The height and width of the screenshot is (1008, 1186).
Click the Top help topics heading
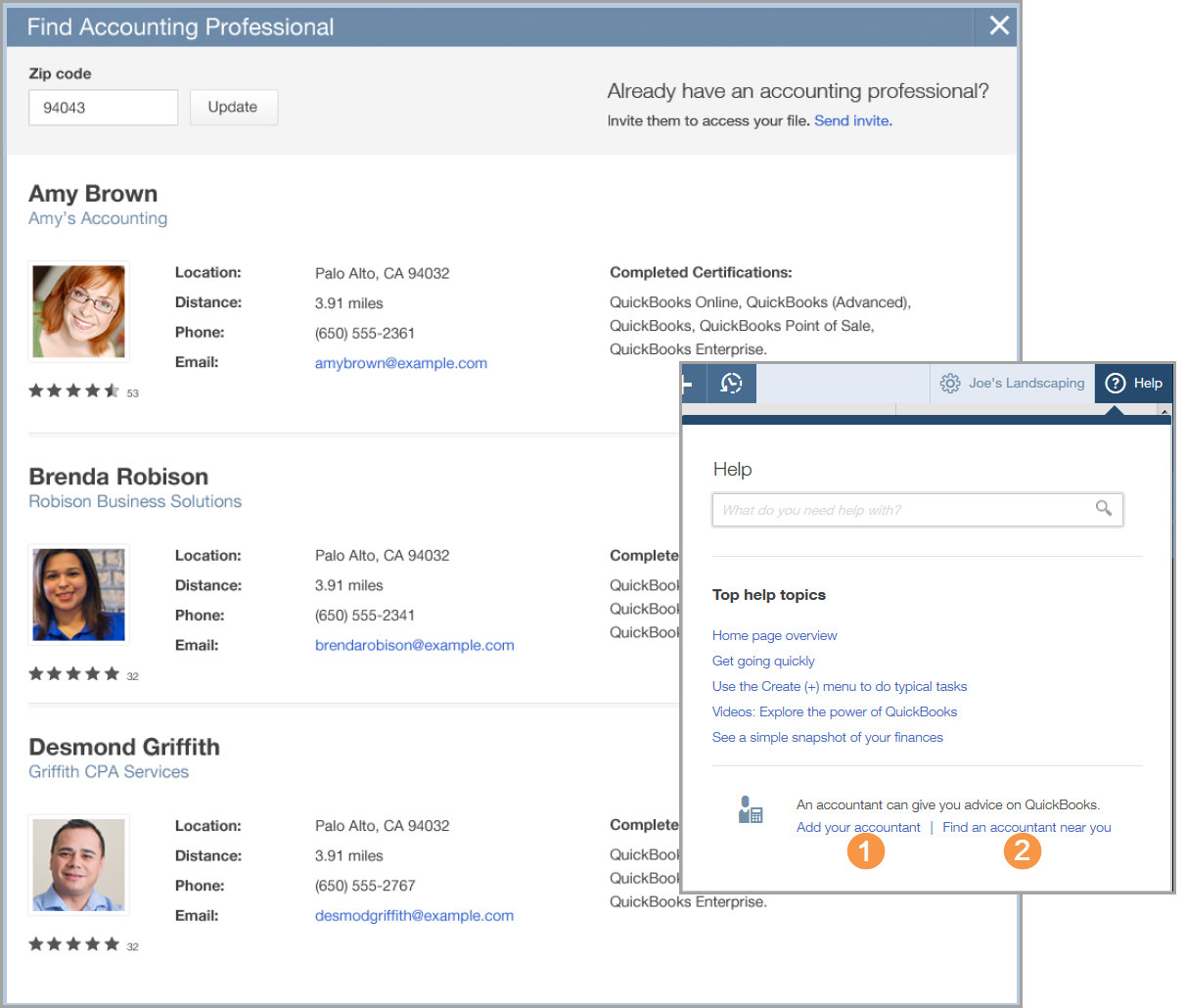(x=769, y=595)
